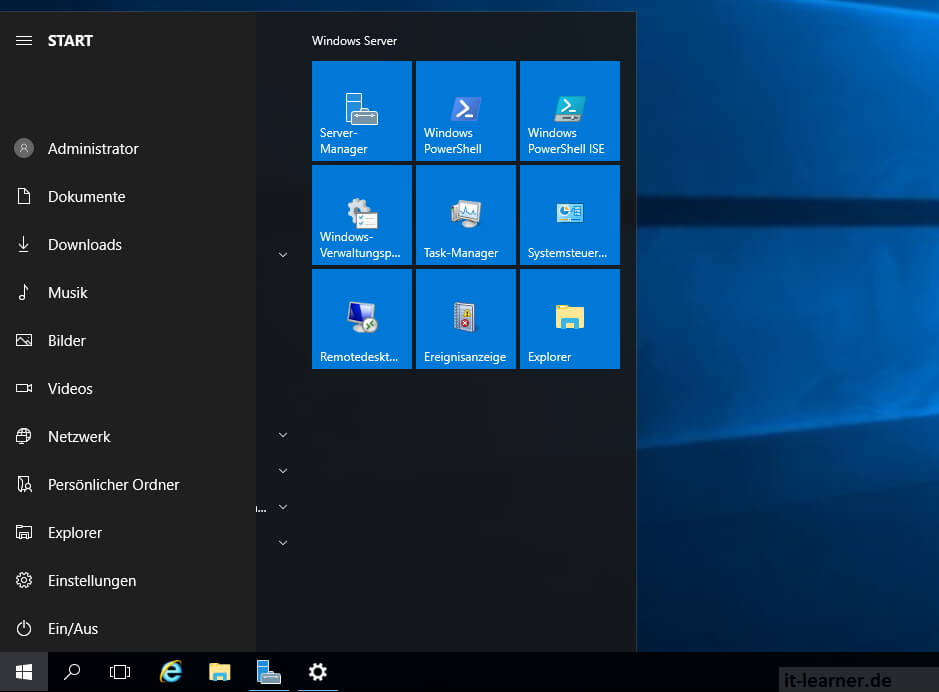The image size is (939, 692).
Task: Open the Windows PowerShell ISE tile
Action: click(x=570, y=111)
